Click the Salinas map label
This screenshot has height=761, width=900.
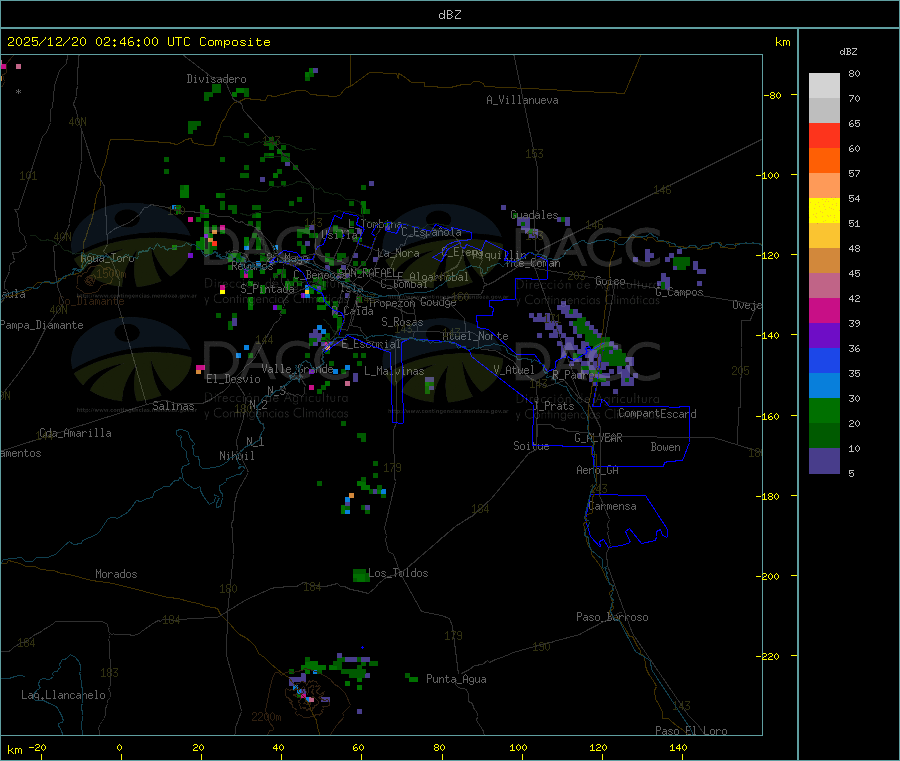pyautogui.click(x=176, y=407)
